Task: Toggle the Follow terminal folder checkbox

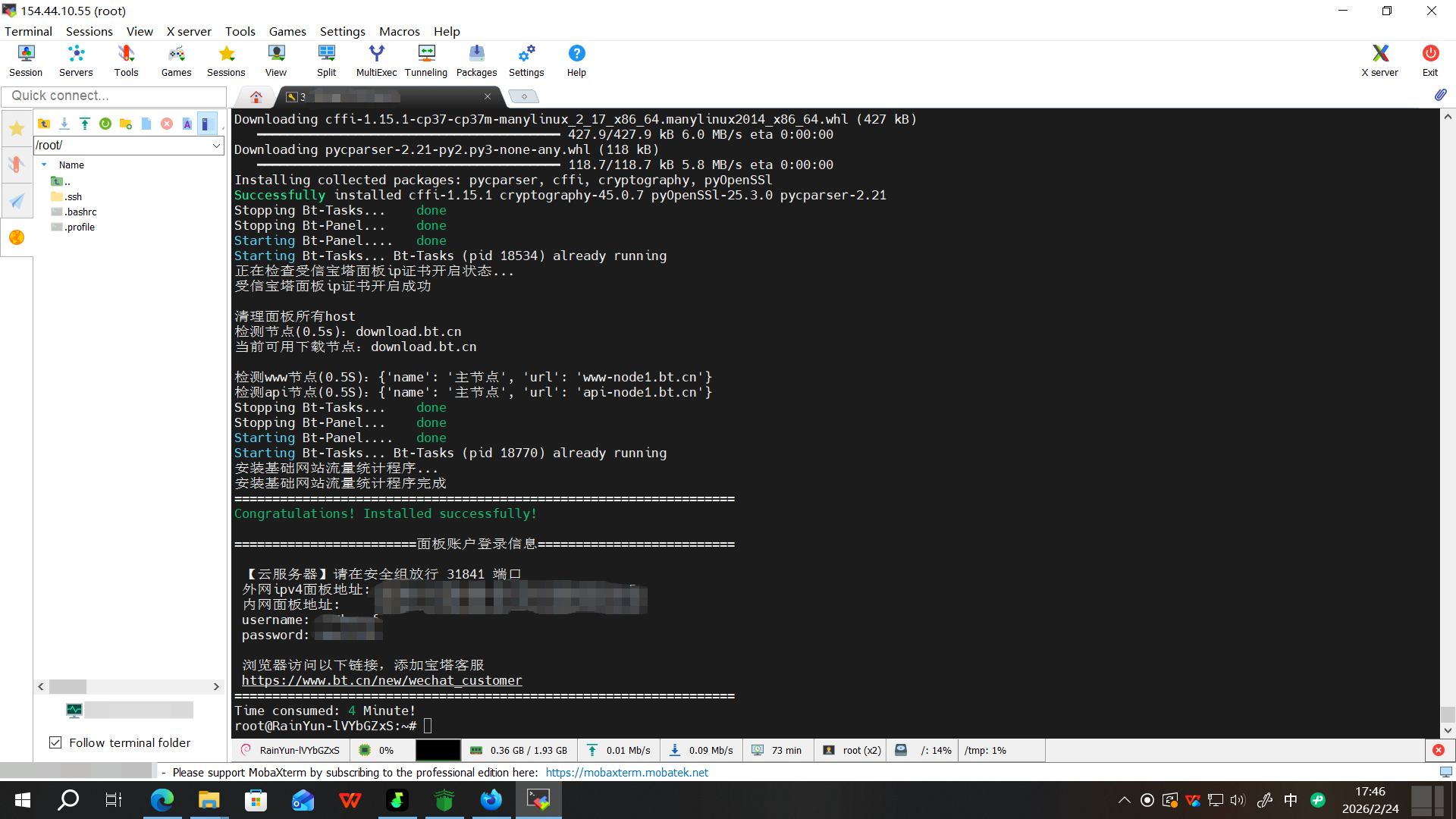Action: pyautogui.click(x=55, y=742)
